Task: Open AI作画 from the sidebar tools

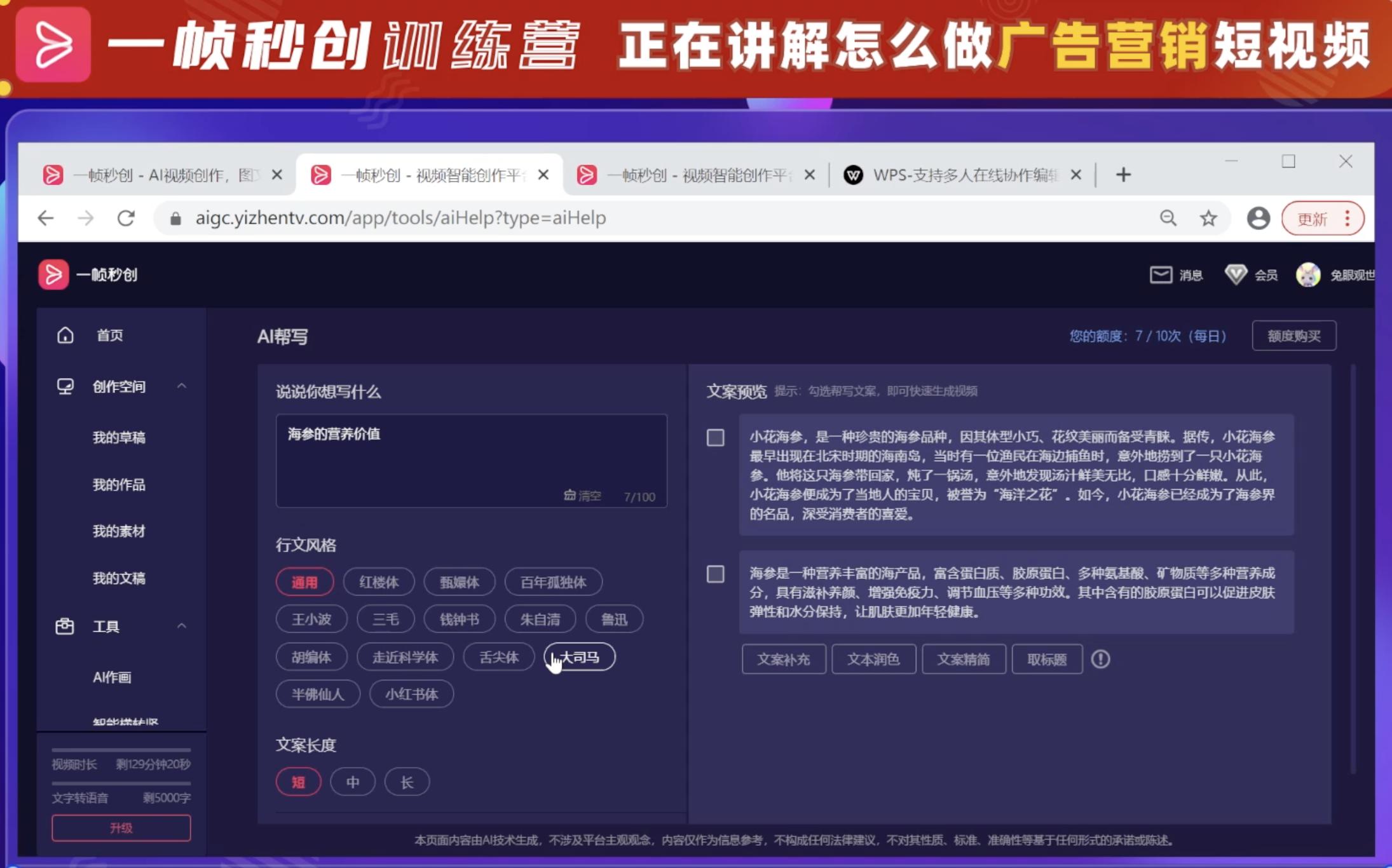Action: click(x=112, y=677)
